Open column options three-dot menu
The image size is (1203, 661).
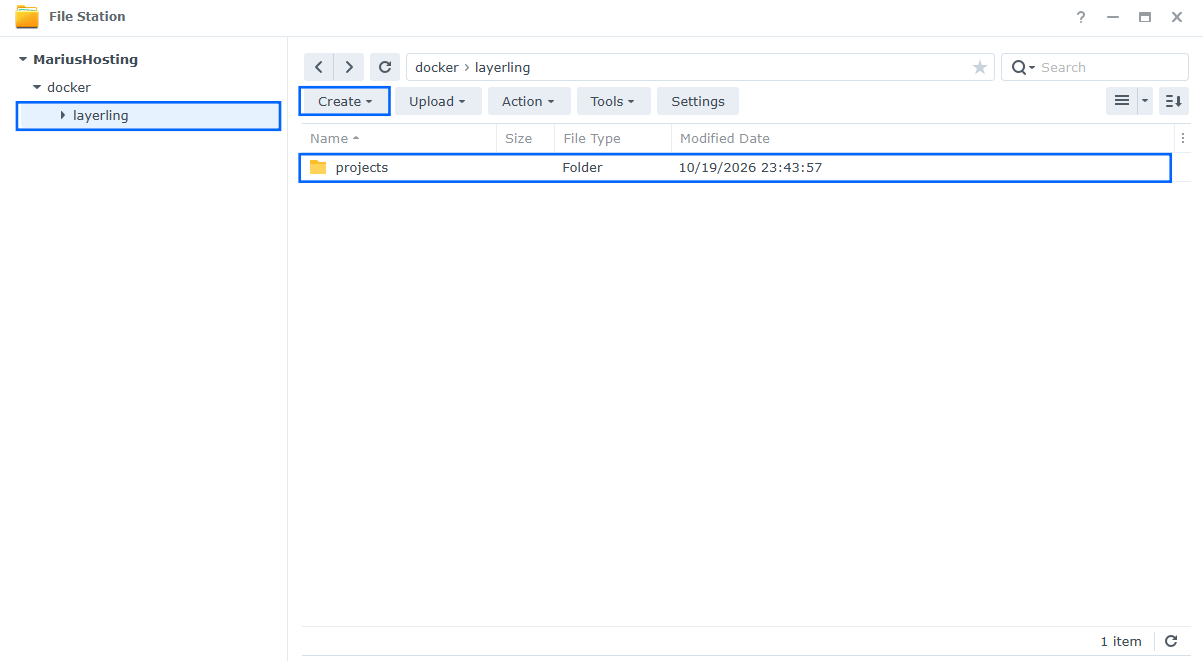pos(1184,138)
